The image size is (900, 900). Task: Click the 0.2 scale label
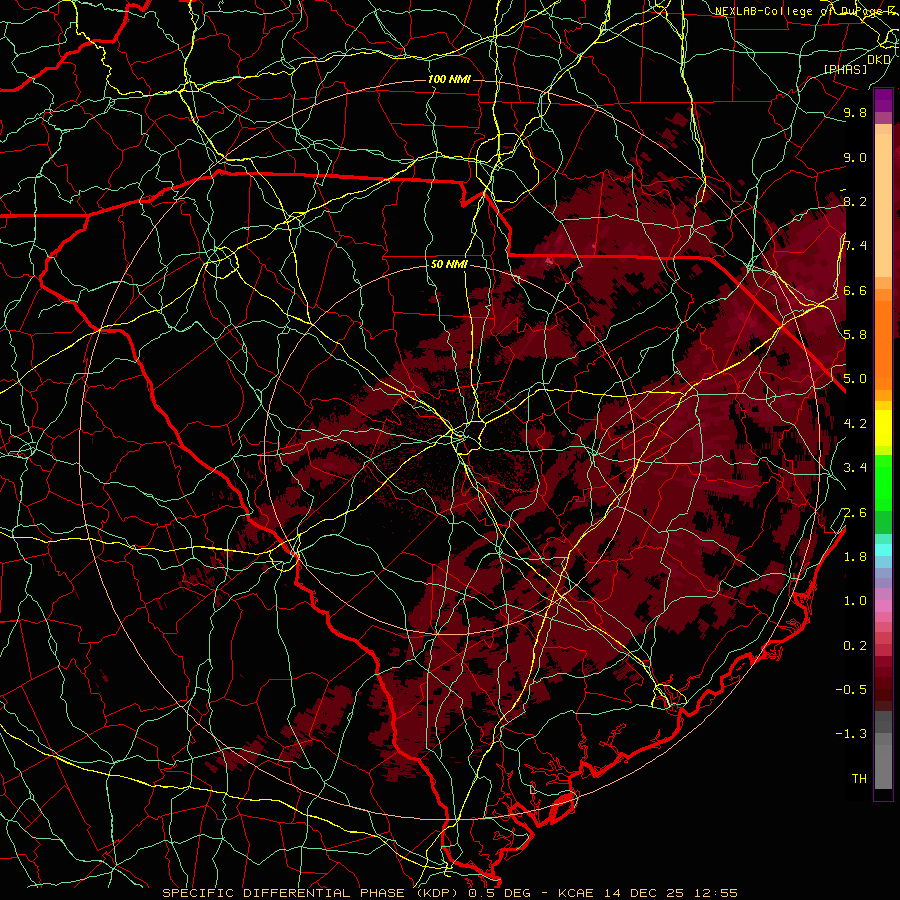[x=855, y=645]
